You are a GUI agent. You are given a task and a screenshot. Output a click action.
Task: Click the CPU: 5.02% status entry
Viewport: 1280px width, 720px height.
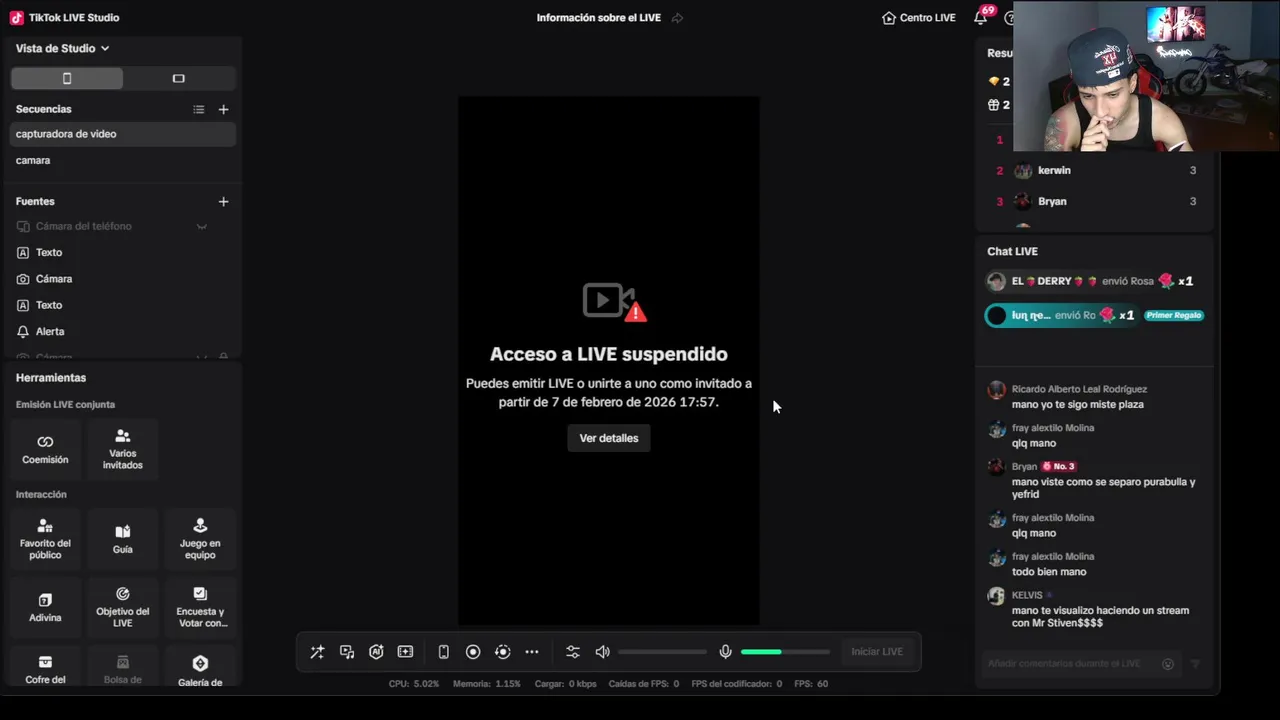click(413, 684)
